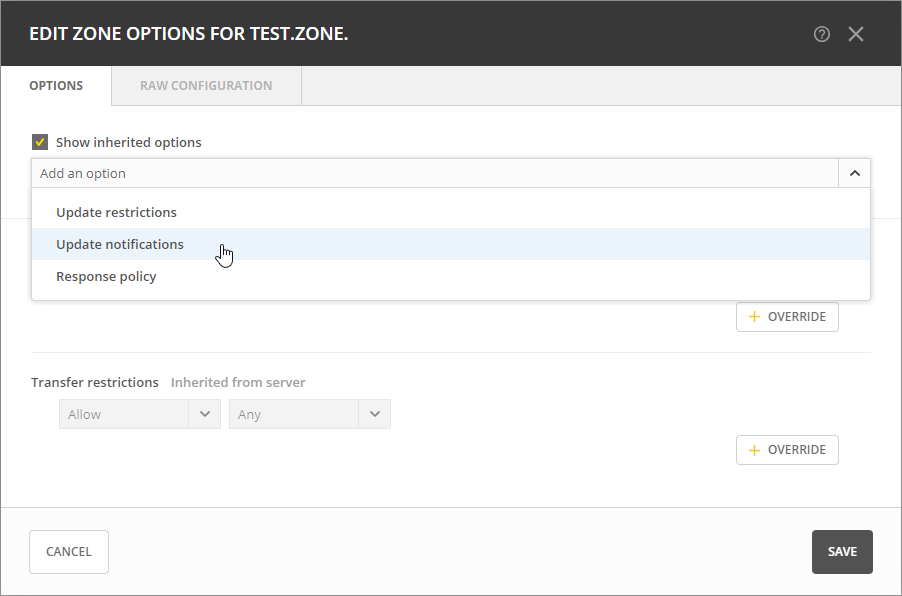Click the Inherited from server text

238,382
